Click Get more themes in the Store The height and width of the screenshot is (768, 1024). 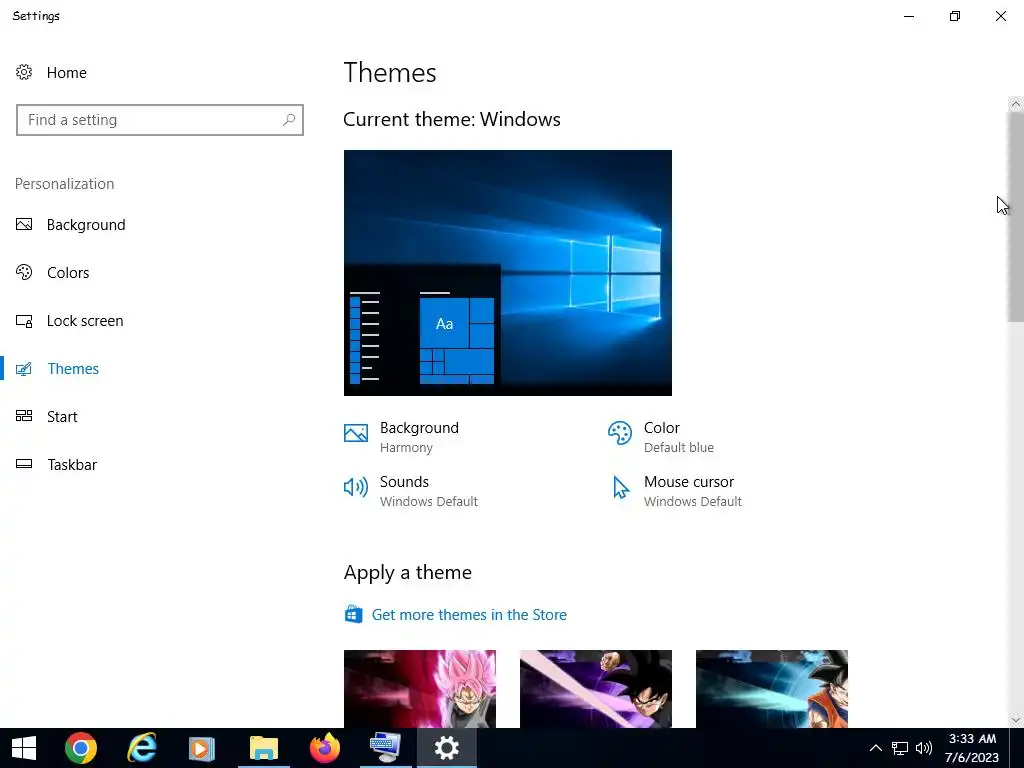click(469, 615)
